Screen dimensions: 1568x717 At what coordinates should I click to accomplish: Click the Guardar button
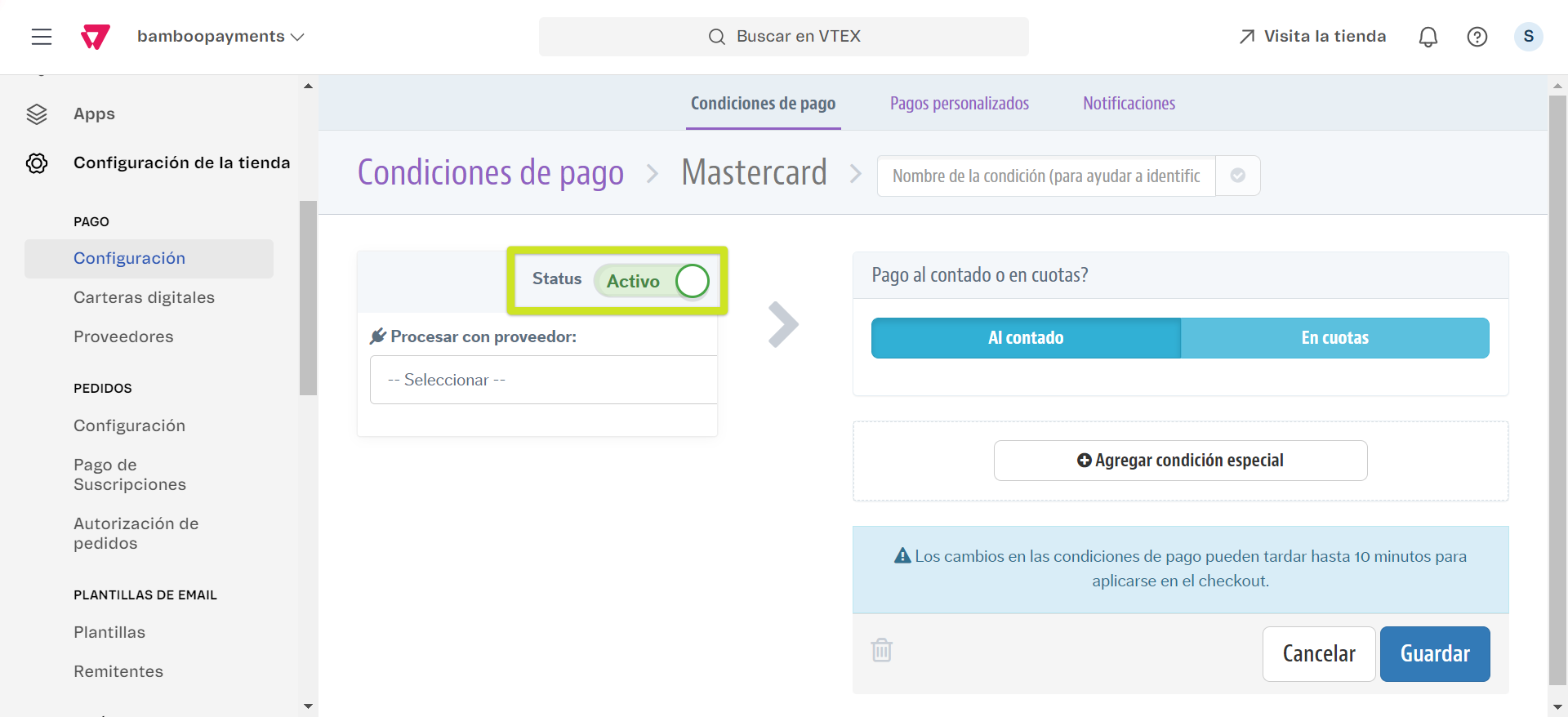1435,654
